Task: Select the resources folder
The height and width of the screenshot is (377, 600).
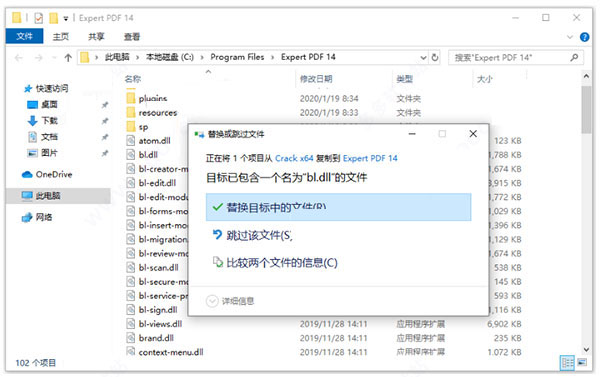Action: click(158, 113)
